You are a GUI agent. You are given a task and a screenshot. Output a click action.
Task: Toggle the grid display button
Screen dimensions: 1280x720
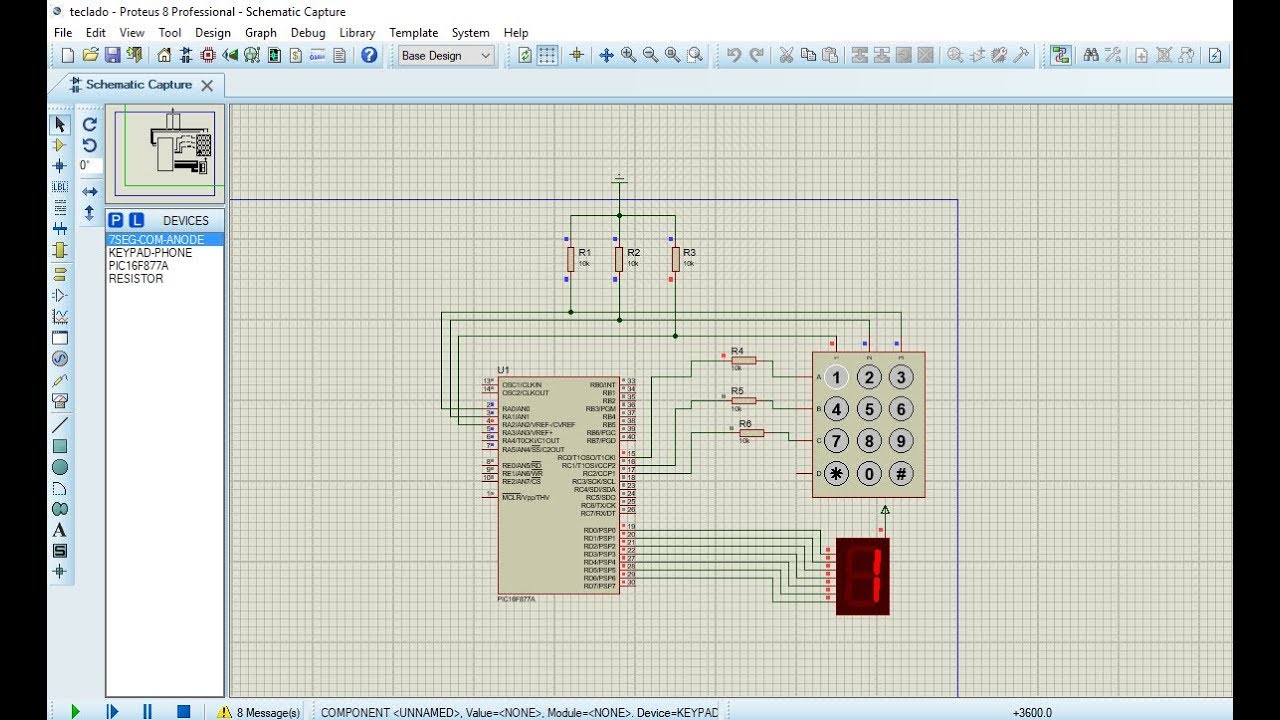click(x=548, y=56)
